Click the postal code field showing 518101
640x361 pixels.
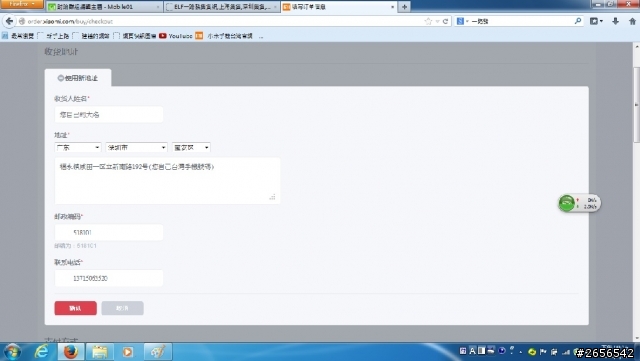tap(109, 232)
